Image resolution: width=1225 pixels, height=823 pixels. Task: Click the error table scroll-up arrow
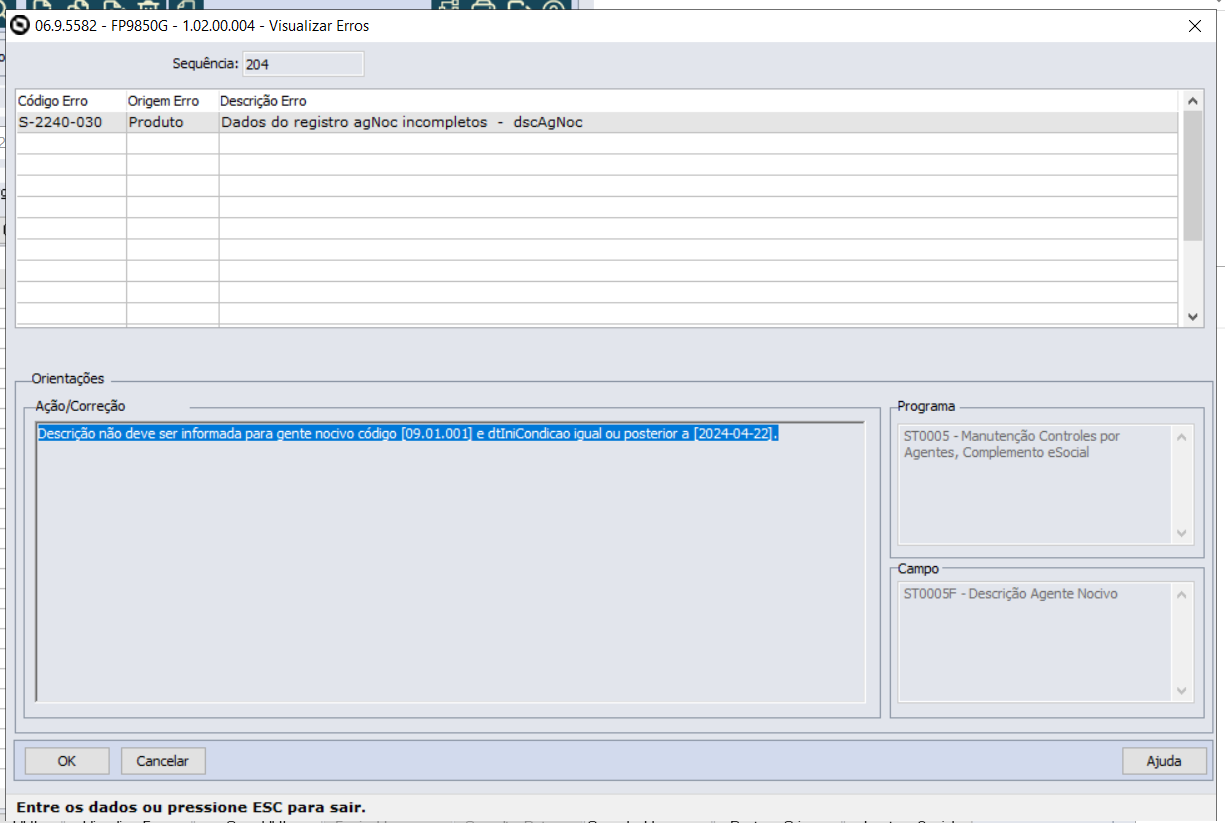[1192, 101]
